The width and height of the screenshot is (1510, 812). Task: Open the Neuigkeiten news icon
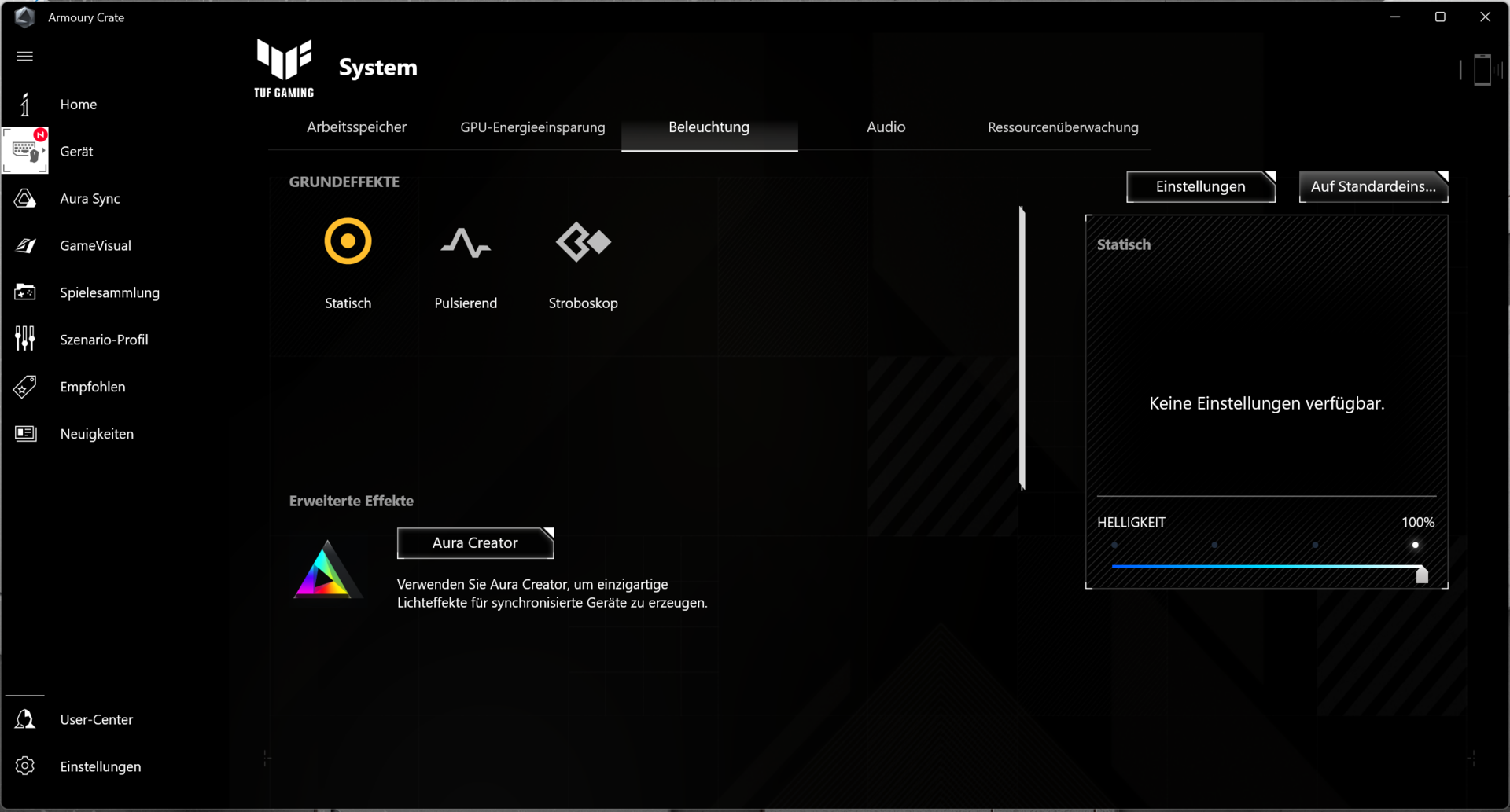[25, 434]
